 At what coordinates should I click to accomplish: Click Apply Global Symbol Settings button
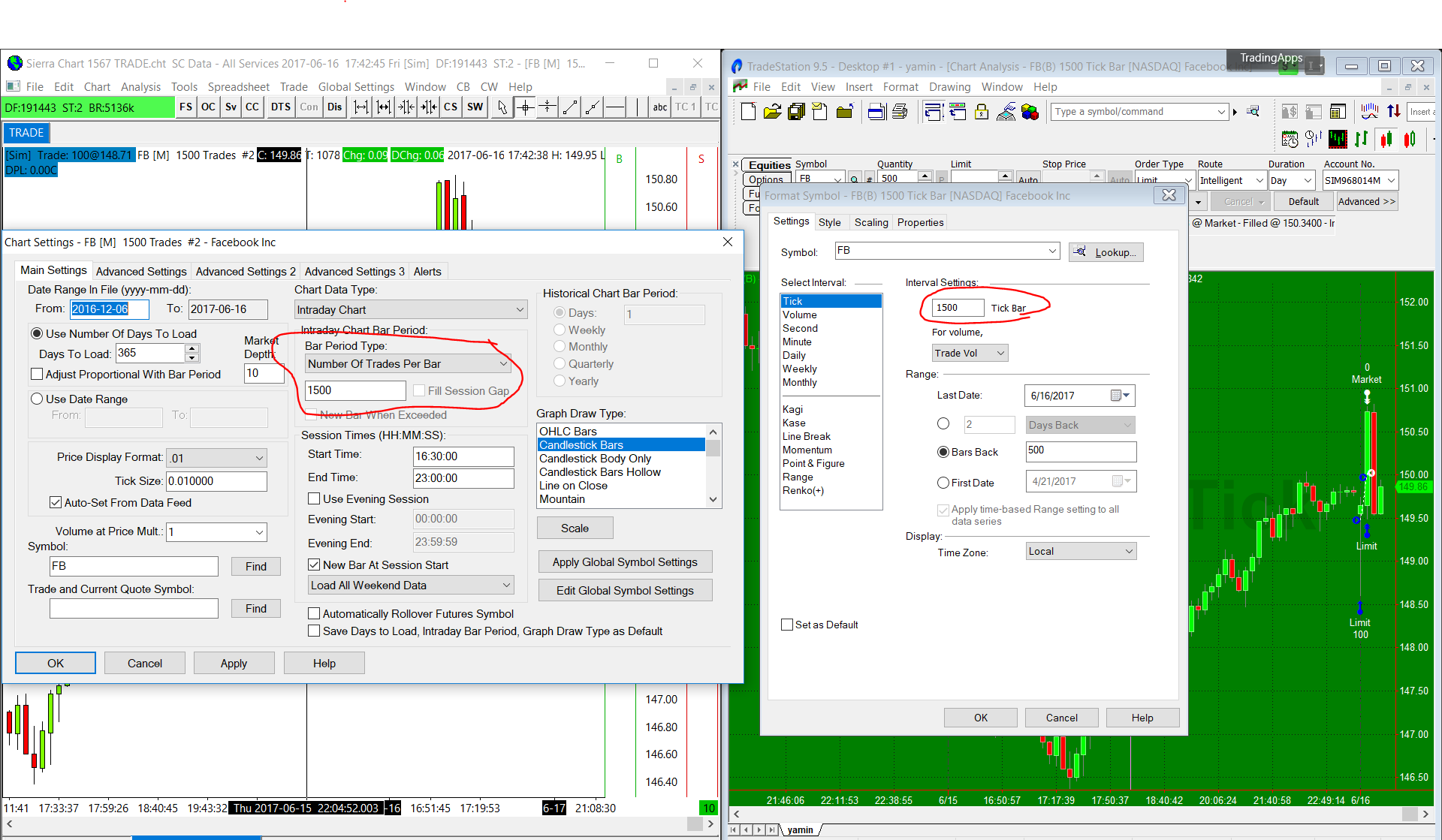[625, 562]
